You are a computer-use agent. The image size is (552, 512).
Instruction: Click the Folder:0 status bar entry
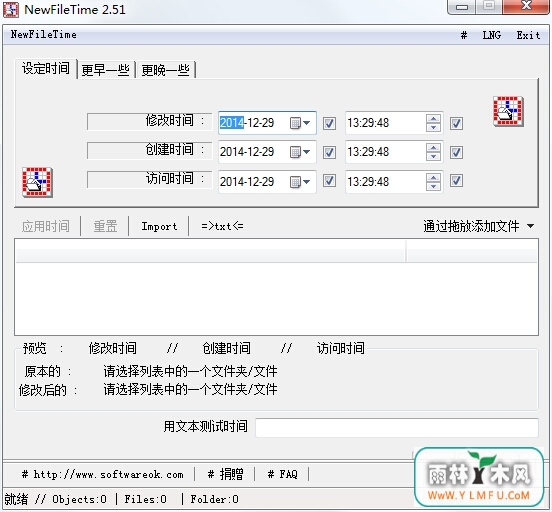(214, 499)
